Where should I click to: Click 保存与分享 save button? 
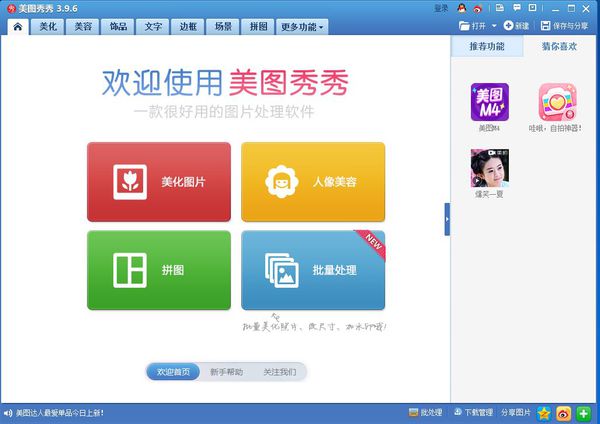click(564, 26)
